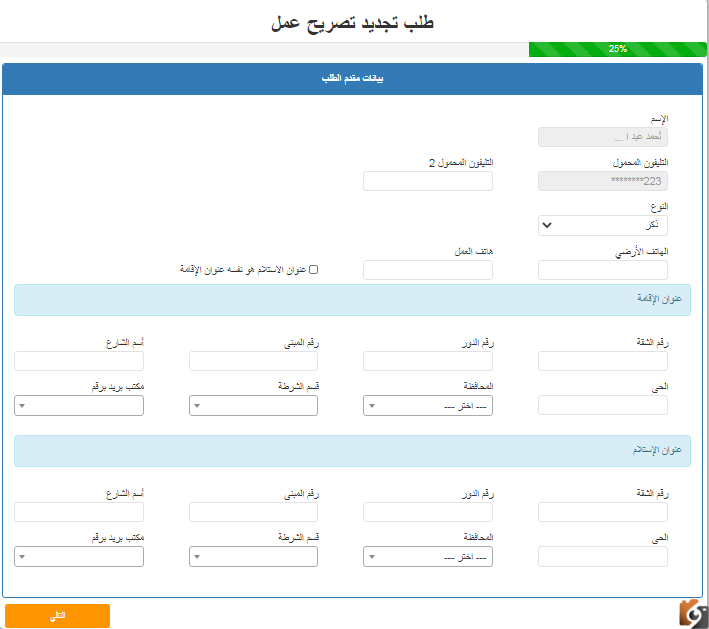
Task: Click رقم الشقة field under عنوان الإقامة
Action: tap(602, 361)
